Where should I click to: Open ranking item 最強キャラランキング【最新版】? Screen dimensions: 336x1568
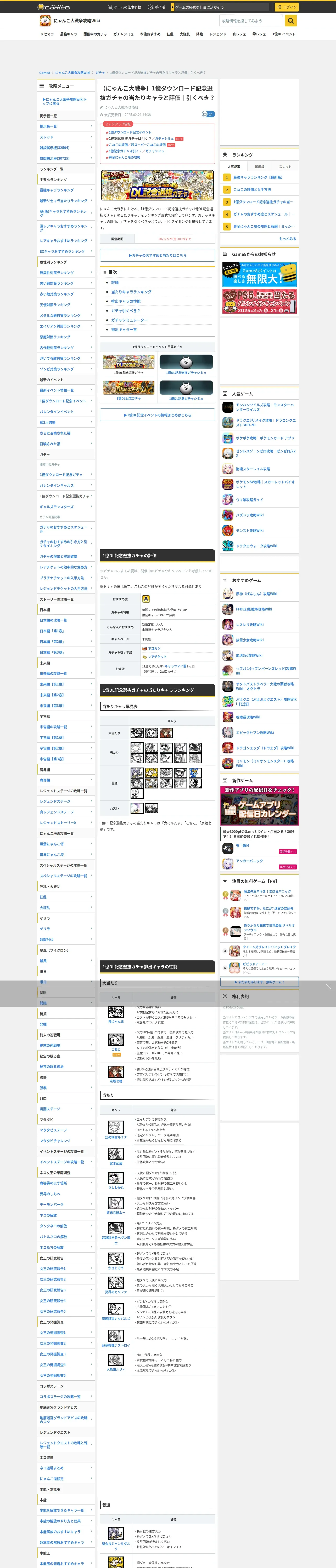coord(258,177)
